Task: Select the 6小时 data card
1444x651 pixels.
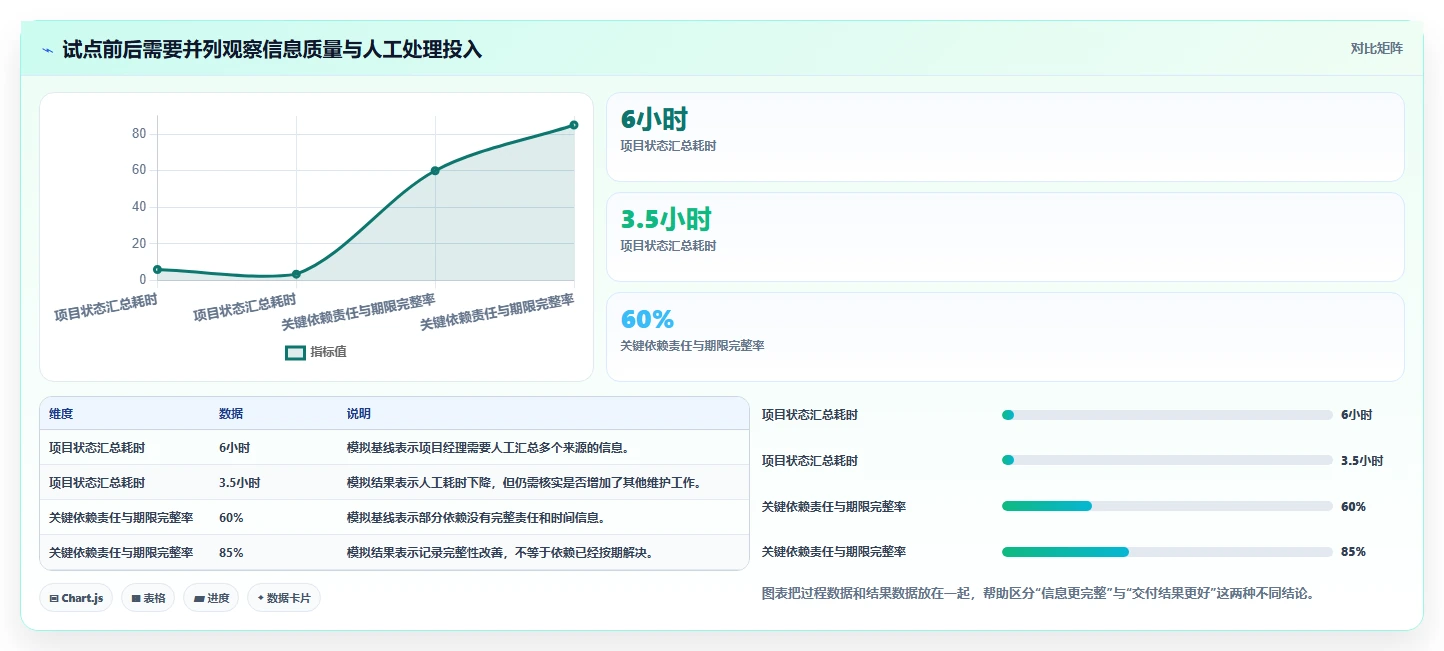Action: [1005, 137]
